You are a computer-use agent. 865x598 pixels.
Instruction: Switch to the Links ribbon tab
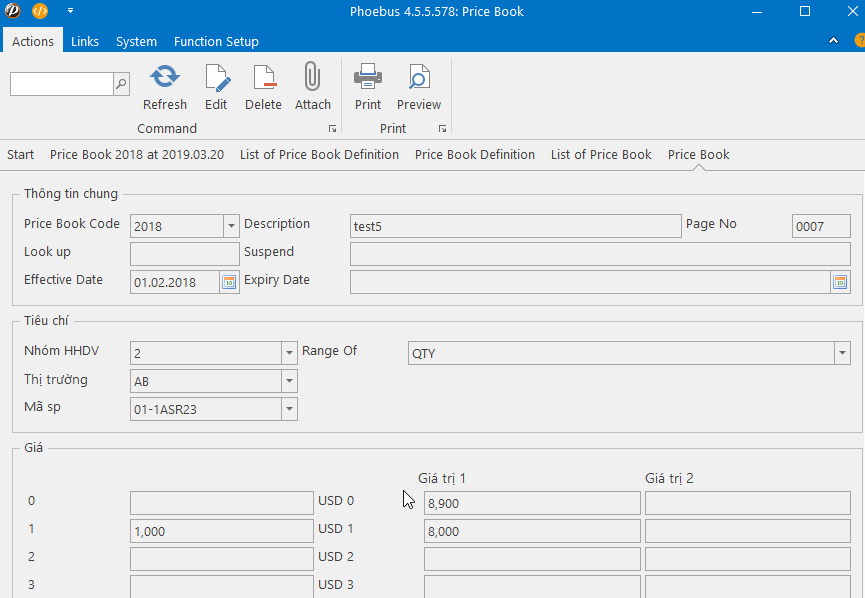click(85, 41)
